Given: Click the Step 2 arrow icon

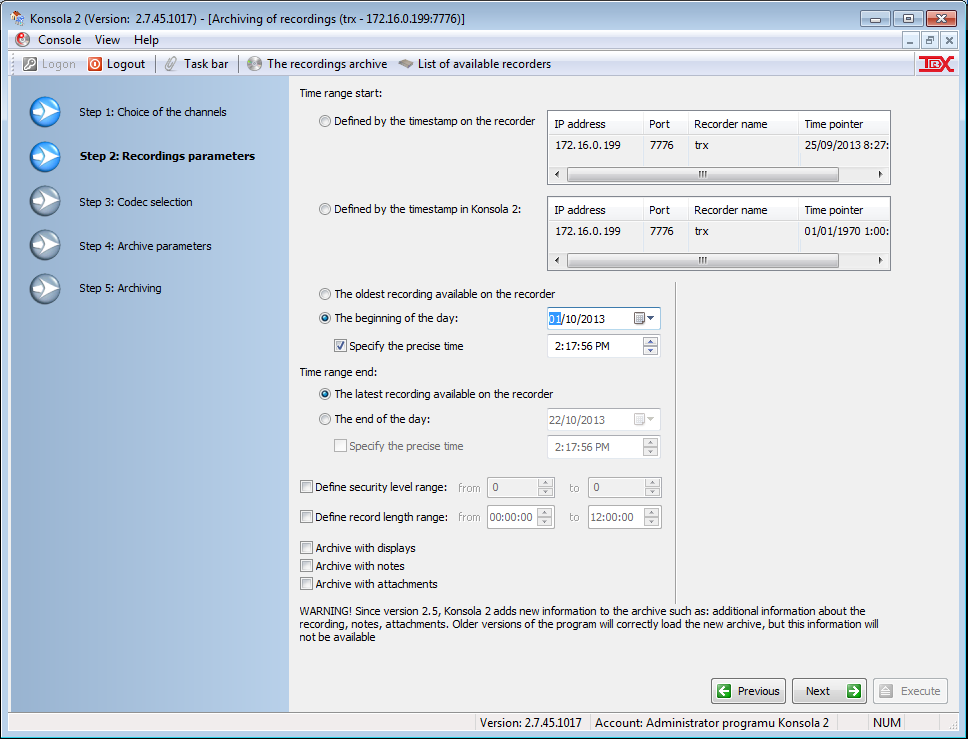Looking at the screenshot, I should pos(45,156).
